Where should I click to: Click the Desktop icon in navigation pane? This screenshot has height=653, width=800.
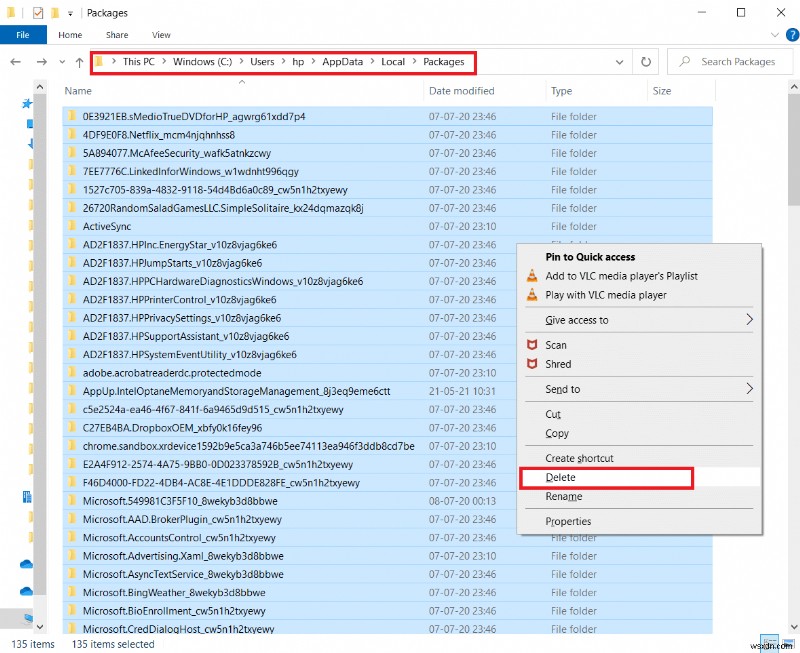30,124
